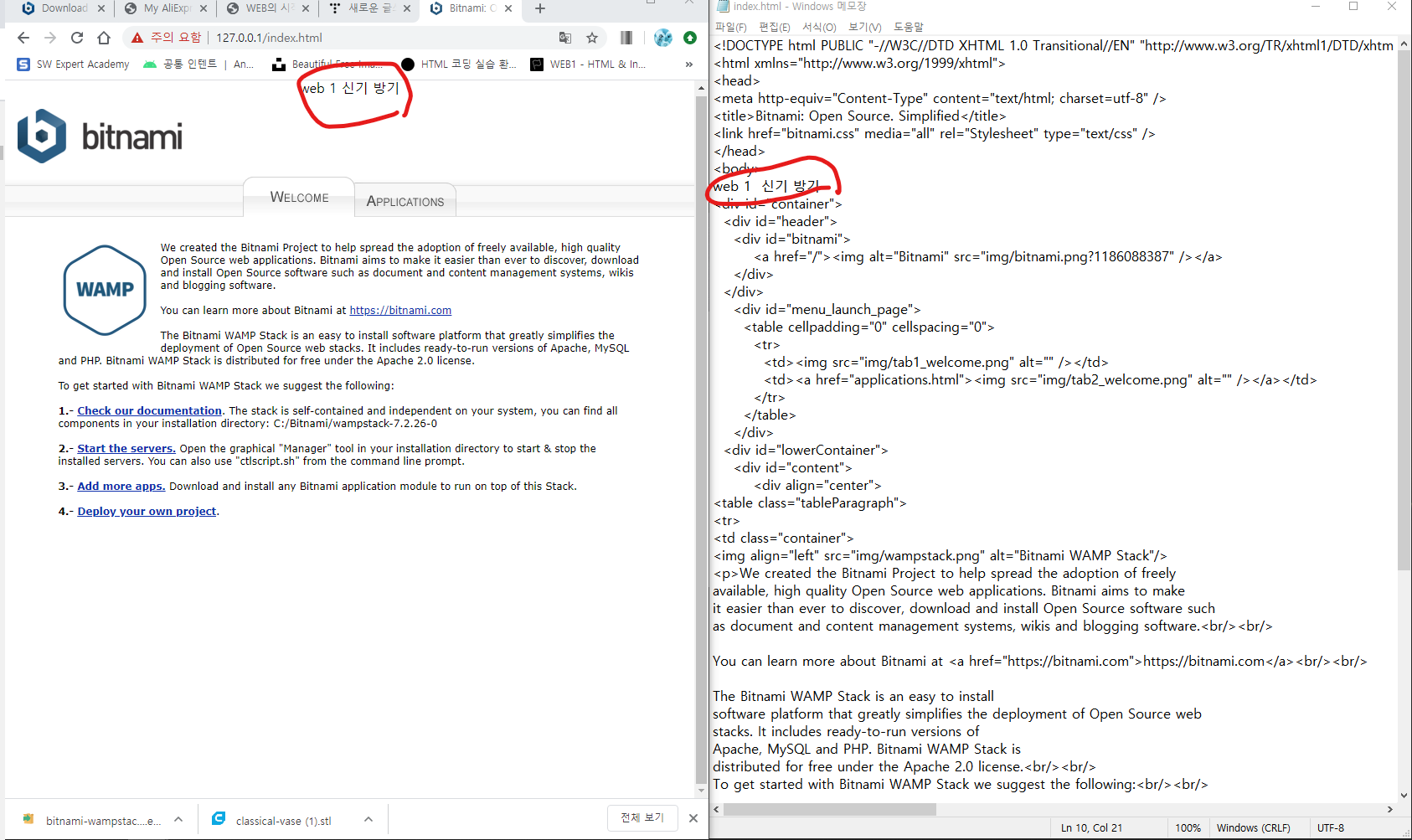Go forward in Chrome browser
Viewport: 1412px width, 840px height.
click(50, 38)
